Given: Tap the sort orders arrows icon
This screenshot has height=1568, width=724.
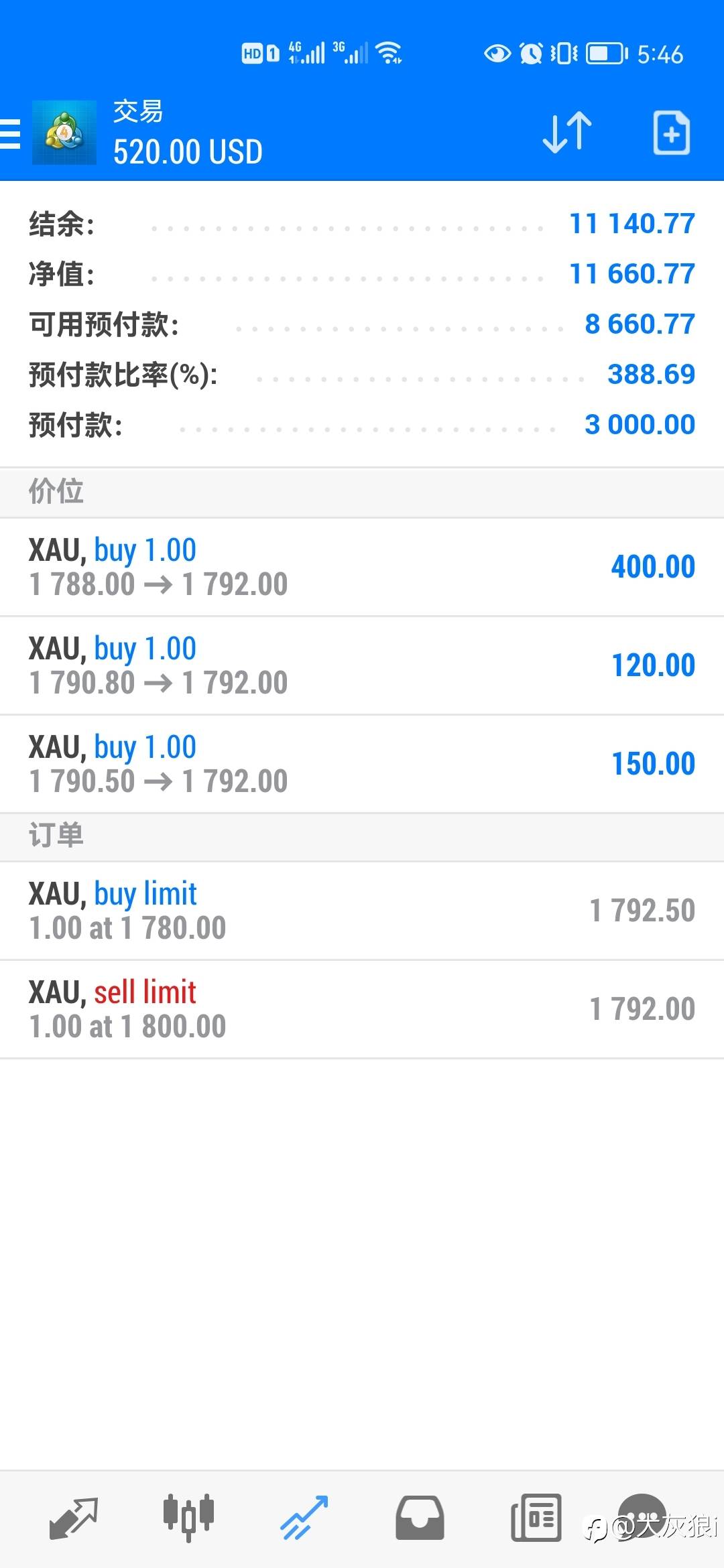Looking at the screenshot, I should 567,133.
